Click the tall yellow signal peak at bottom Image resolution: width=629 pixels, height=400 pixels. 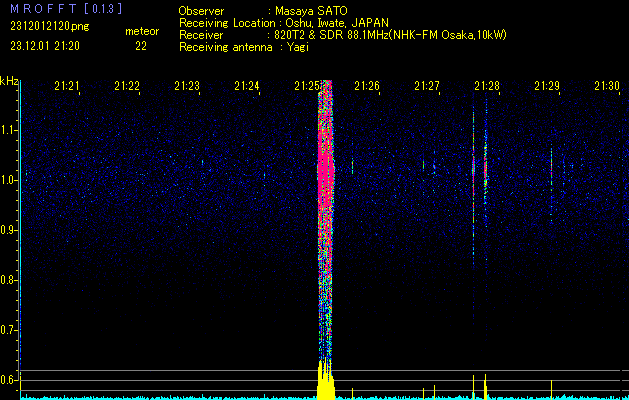pos(326,378)
